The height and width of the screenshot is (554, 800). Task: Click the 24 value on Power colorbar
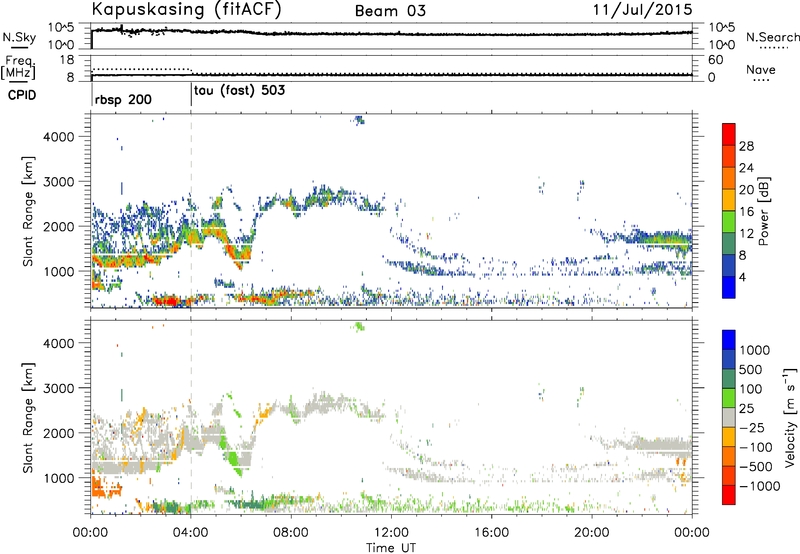[746, 168]
